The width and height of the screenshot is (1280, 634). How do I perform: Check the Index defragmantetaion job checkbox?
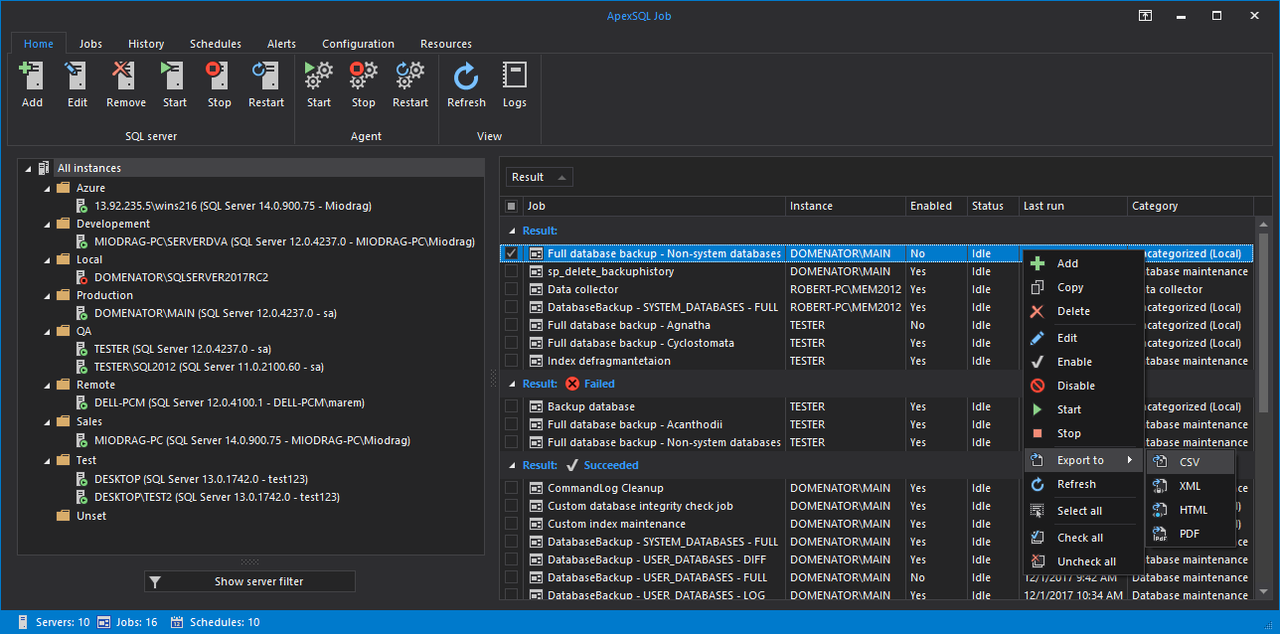[512, 361]
